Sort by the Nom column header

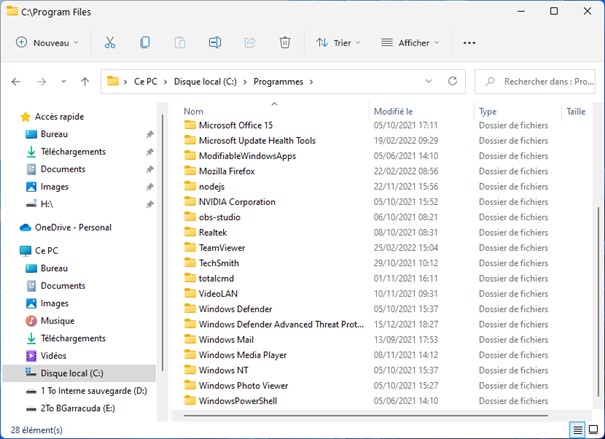(x=194, y=112)
